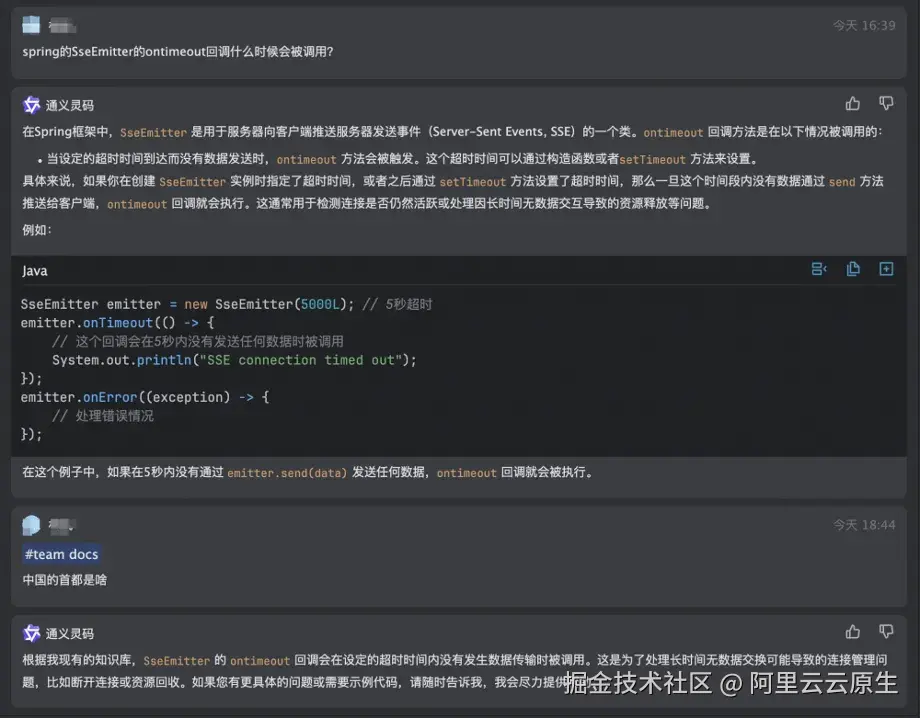
Task: Toggle the like rating on the lower 通义灵码 reply
Action: coord(852,631)
